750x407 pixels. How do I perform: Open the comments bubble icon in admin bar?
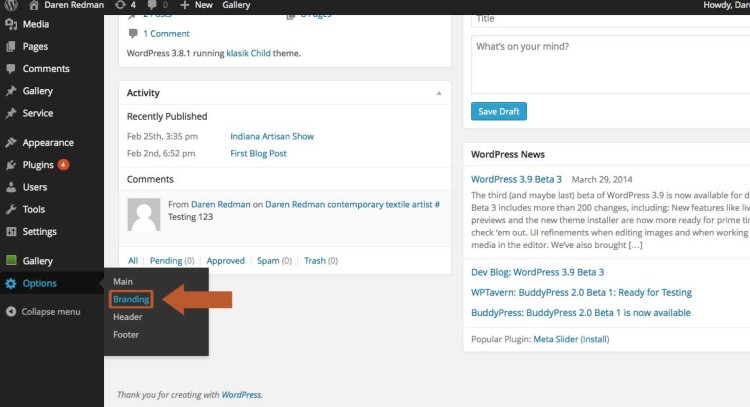coord(152,5)
